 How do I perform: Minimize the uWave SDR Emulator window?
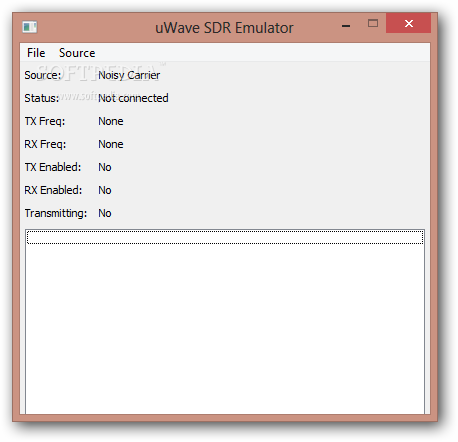point(346,25)
